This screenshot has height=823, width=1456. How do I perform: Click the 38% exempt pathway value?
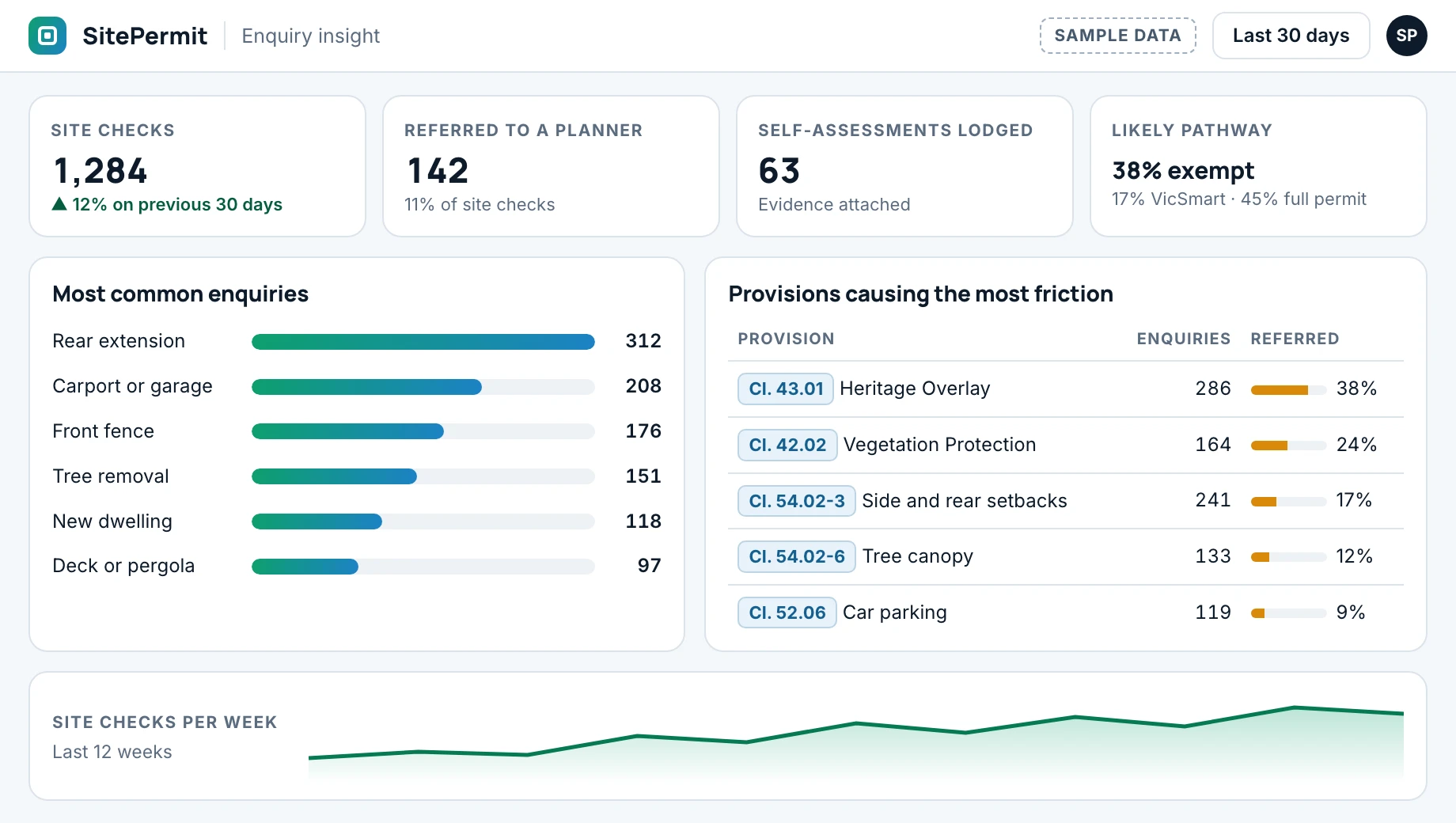[x=1183, y=171]
